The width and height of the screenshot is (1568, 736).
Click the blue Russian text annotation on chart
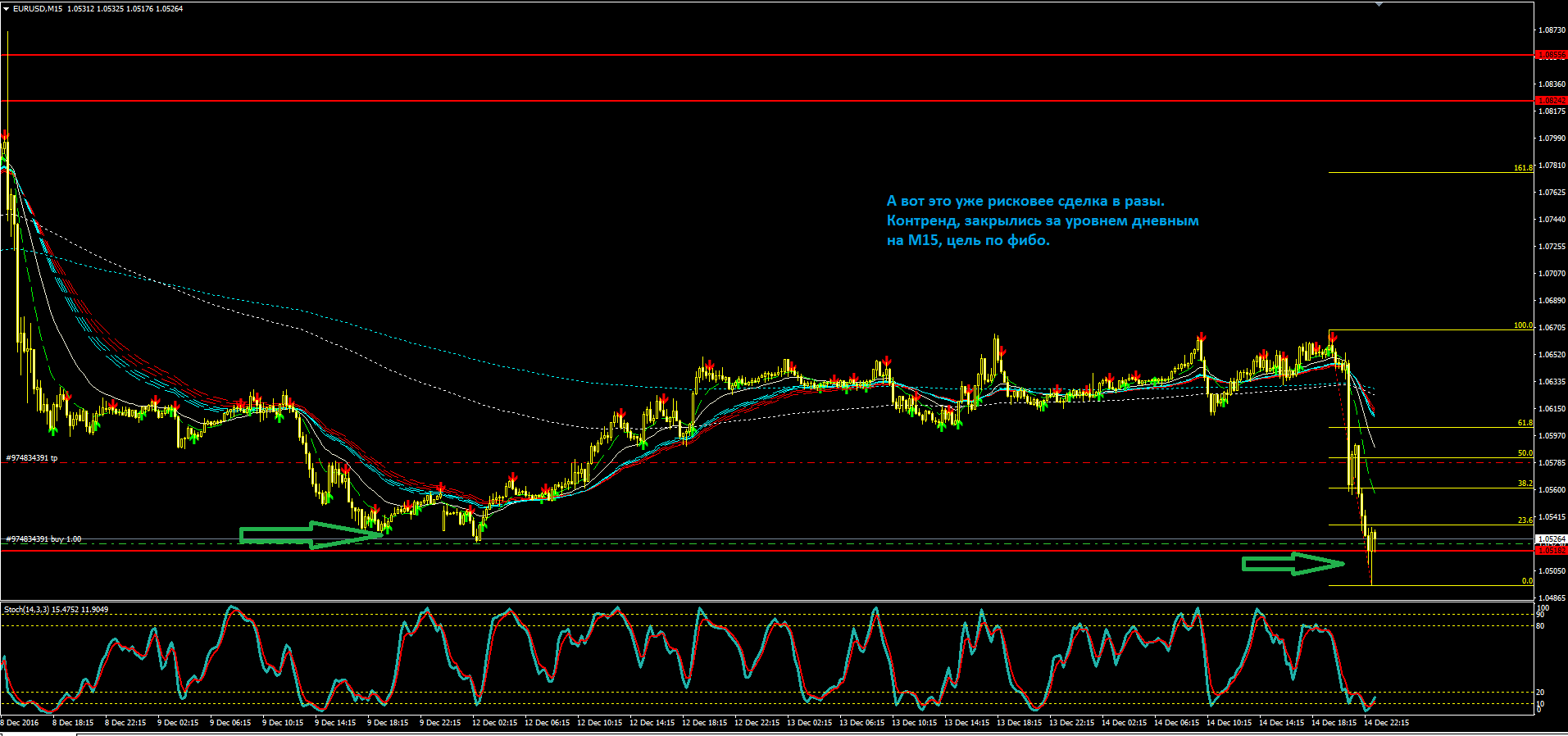click(x=1043, y=220)
